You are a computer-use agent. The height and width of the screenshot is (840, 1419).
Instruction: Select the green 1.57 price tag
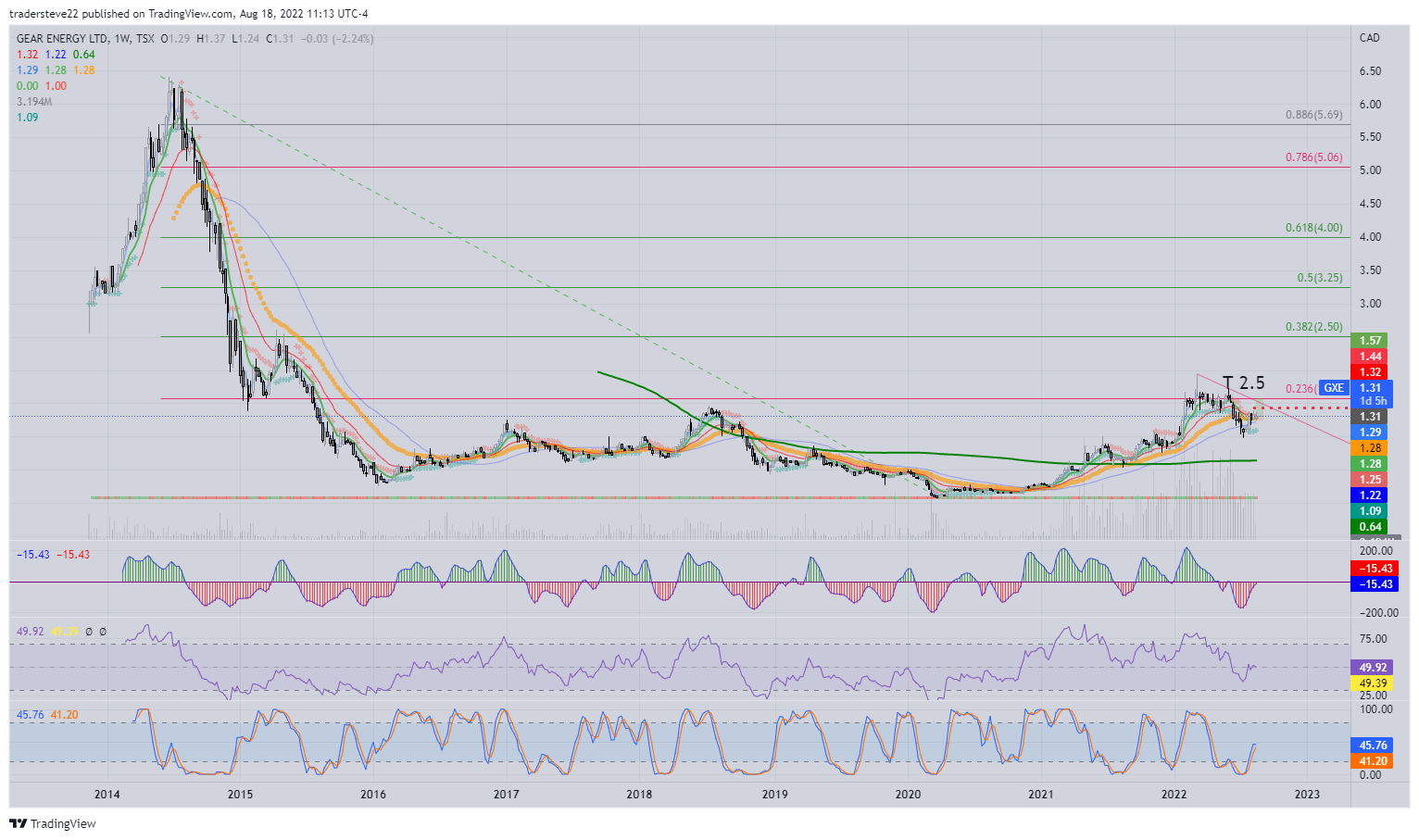pos(1370,341)
